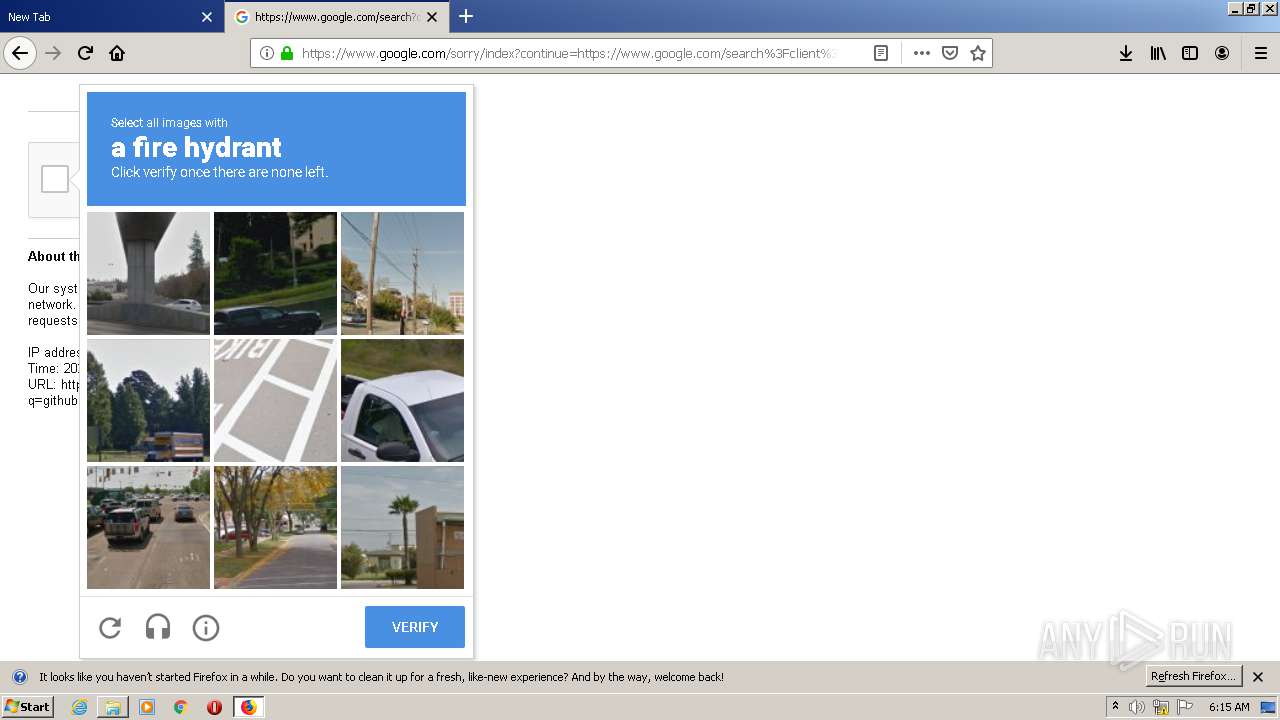The width and height of the screenshot is (1280, 720).
Task: Get a new captcha challenge
Action: pyautogui.click(x=110, y=627)
